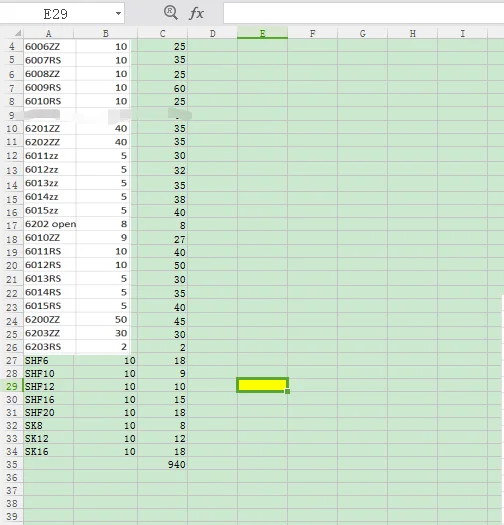Select the cell with 6202 open
Viewport: 504px width, 525px height.
(x=50, y=224)
